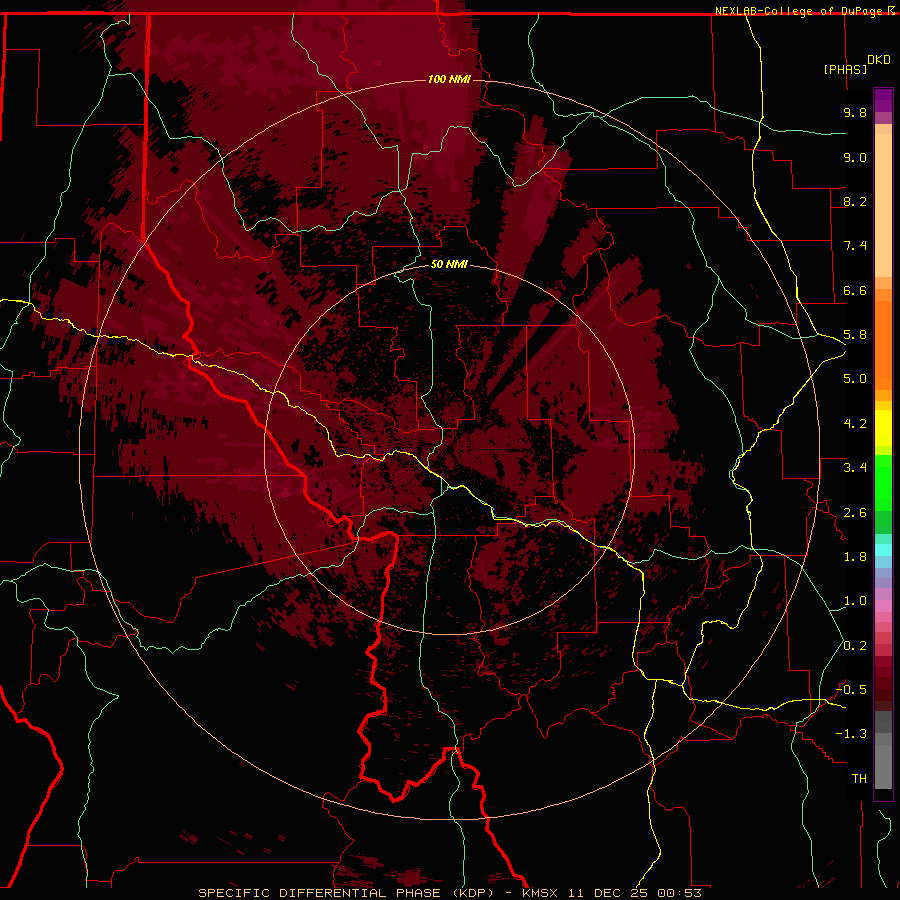The width and height of the screenshot is (900, 900).
Task: Pick the purple segment atop the color bar
Action: click(x=883, y=100)
